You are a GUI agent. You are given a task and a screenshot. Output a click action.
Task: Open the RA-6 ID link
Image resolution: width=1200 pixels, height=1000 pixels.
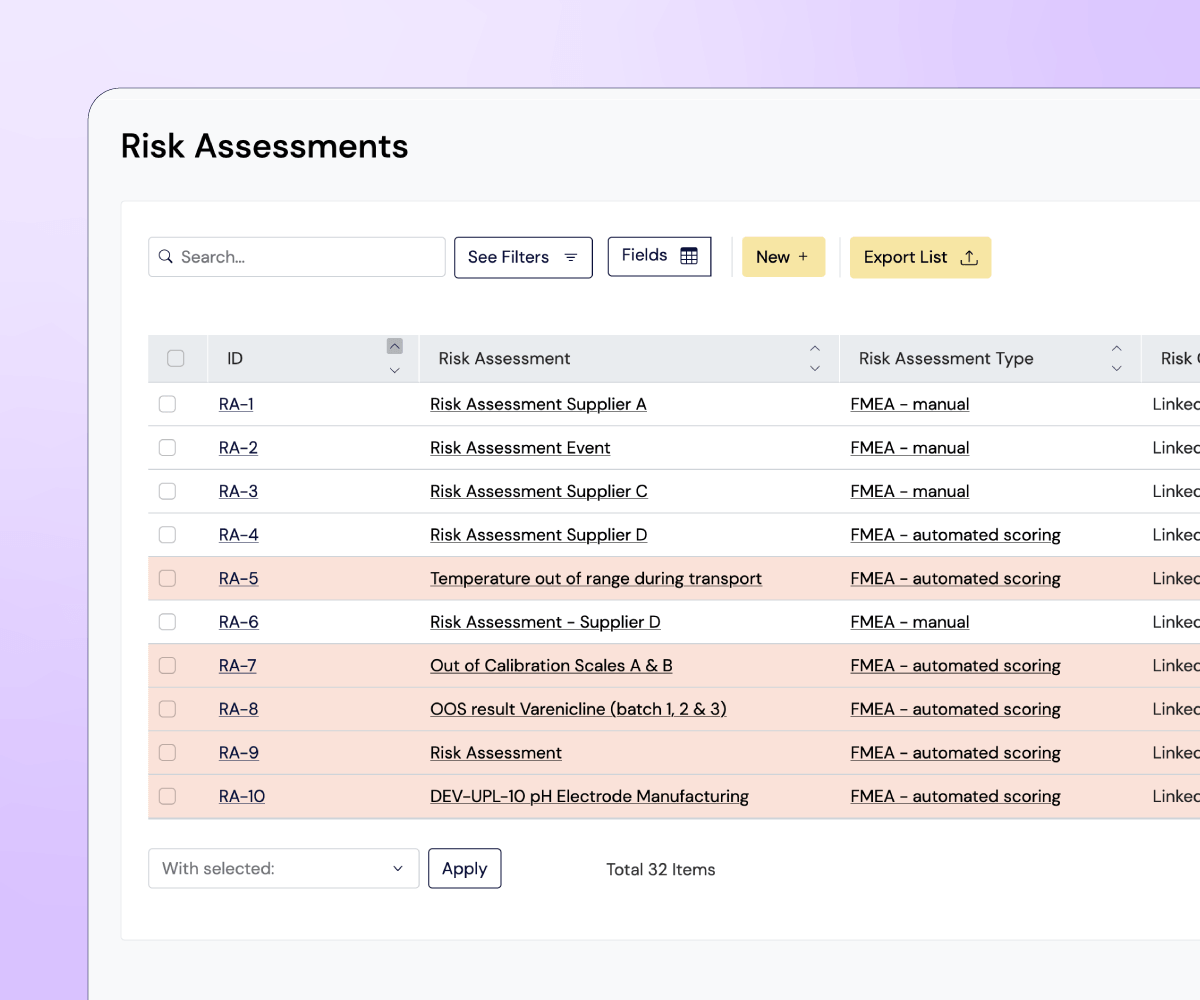tap(239, 622)
